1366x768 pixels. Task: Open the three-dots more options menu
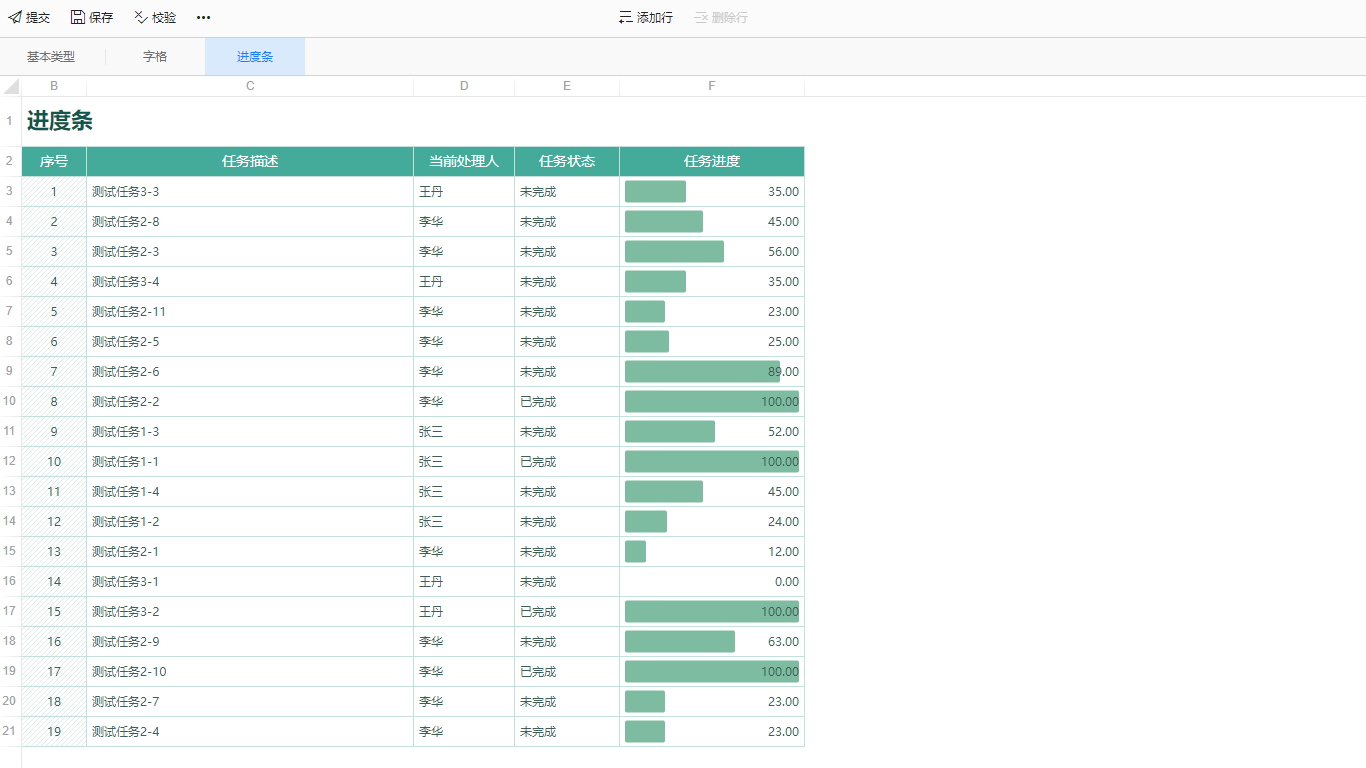point(204,18)
